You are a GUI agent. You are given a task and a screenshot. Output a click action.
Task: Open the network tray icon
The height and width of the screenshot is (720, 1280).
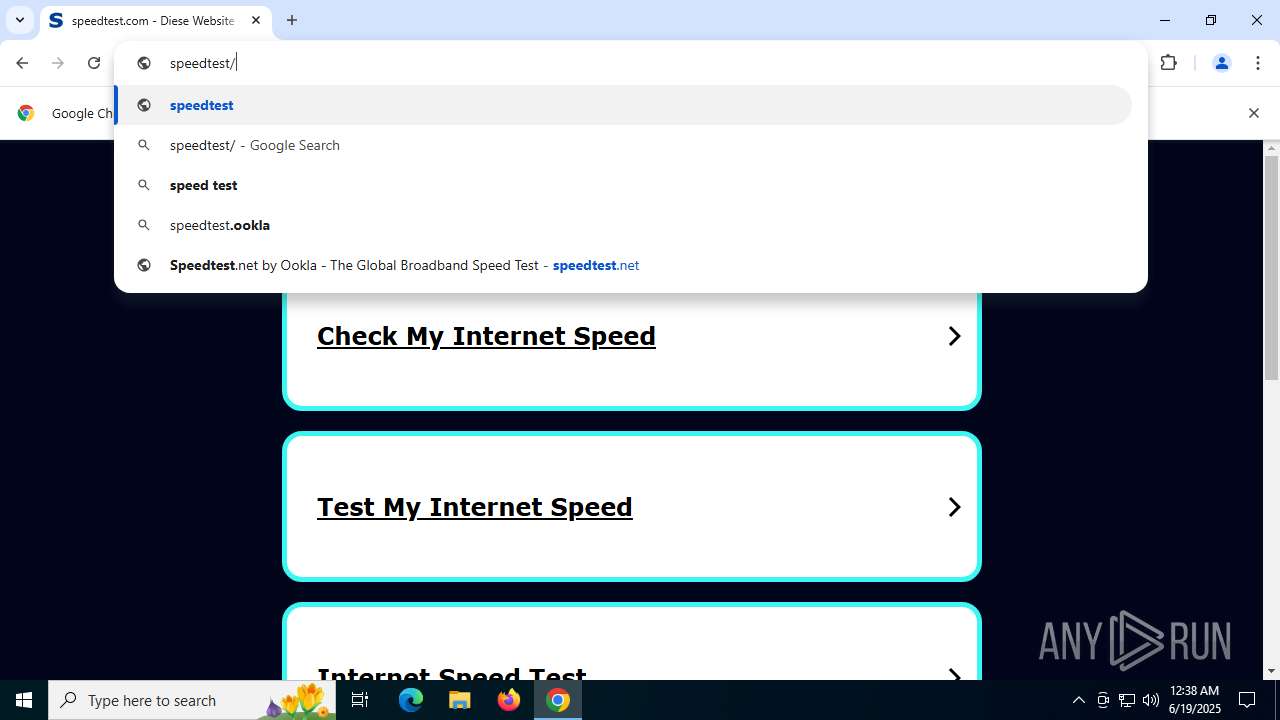pyautogui.click(x=1127, y=700)
